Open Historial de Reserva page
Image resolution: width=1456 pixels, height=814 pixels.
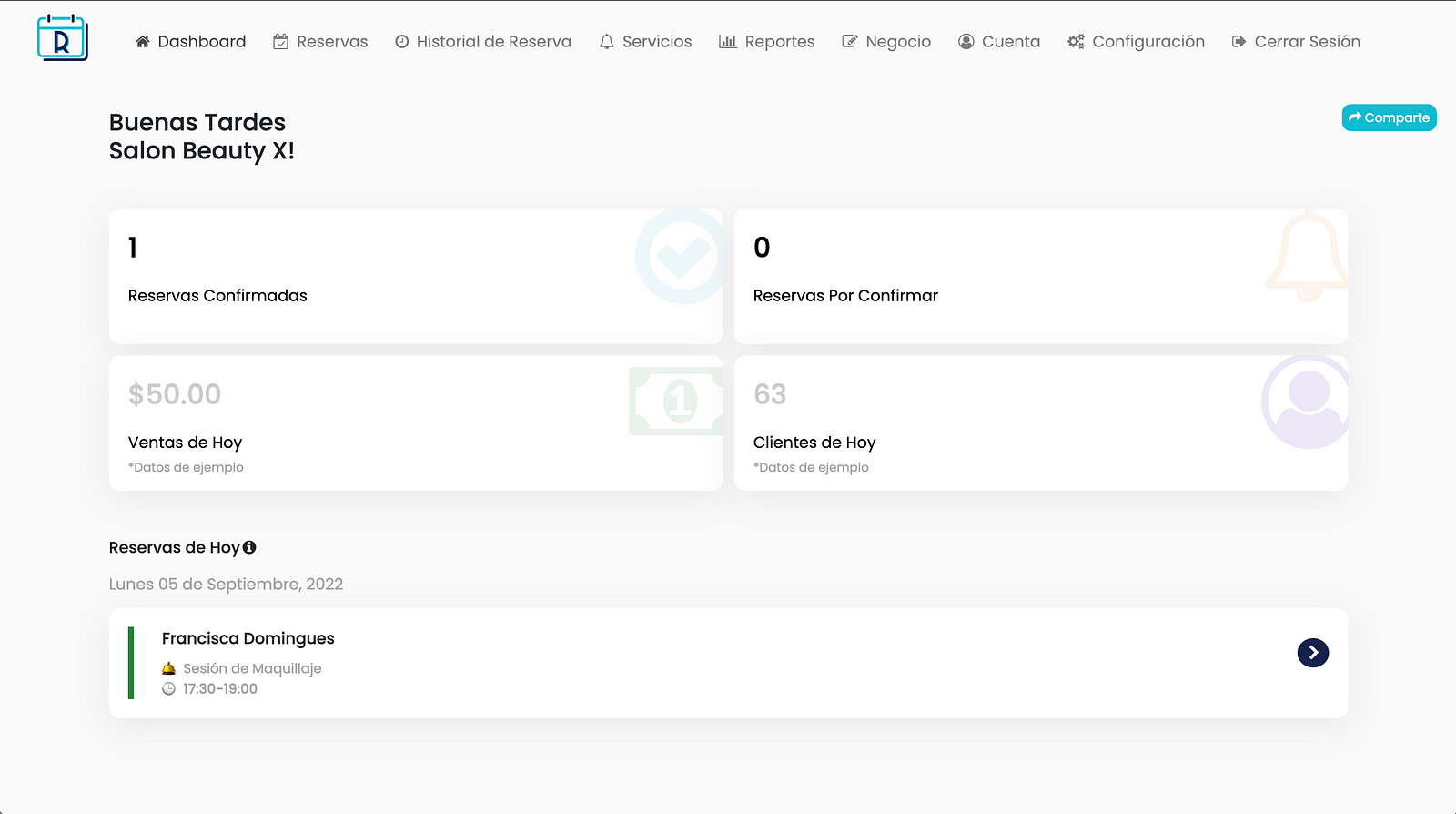(x=483, y=41)
